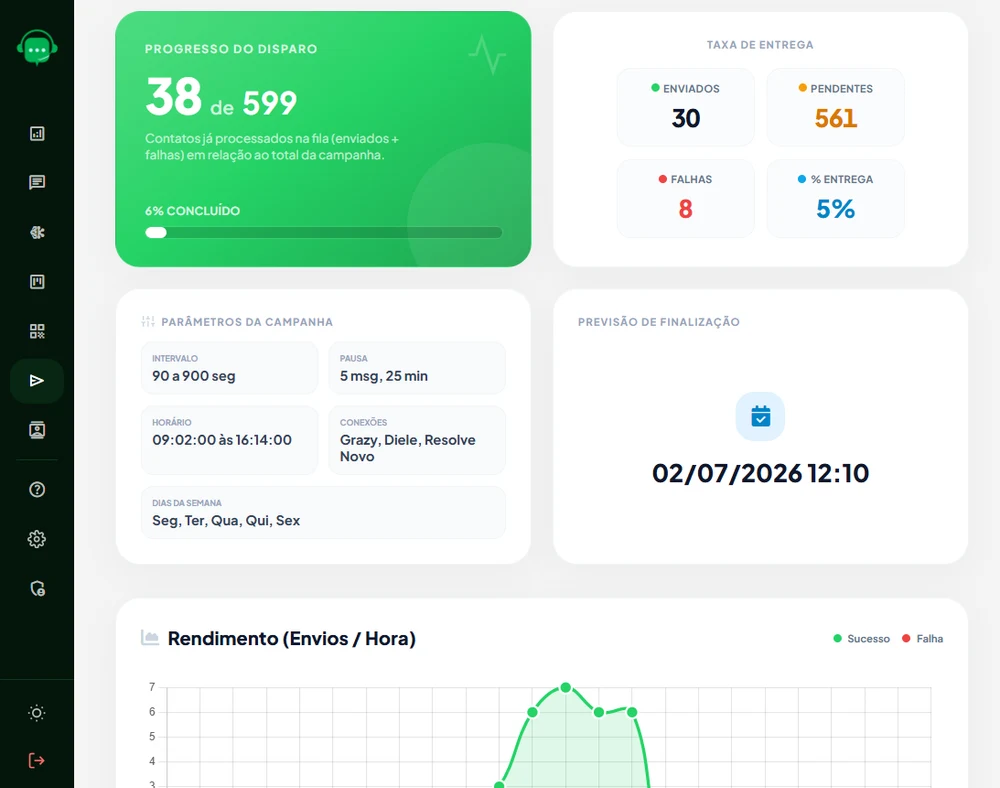
Task: Select the Falhas 8 stat card
Action: (x=686, y=198)
